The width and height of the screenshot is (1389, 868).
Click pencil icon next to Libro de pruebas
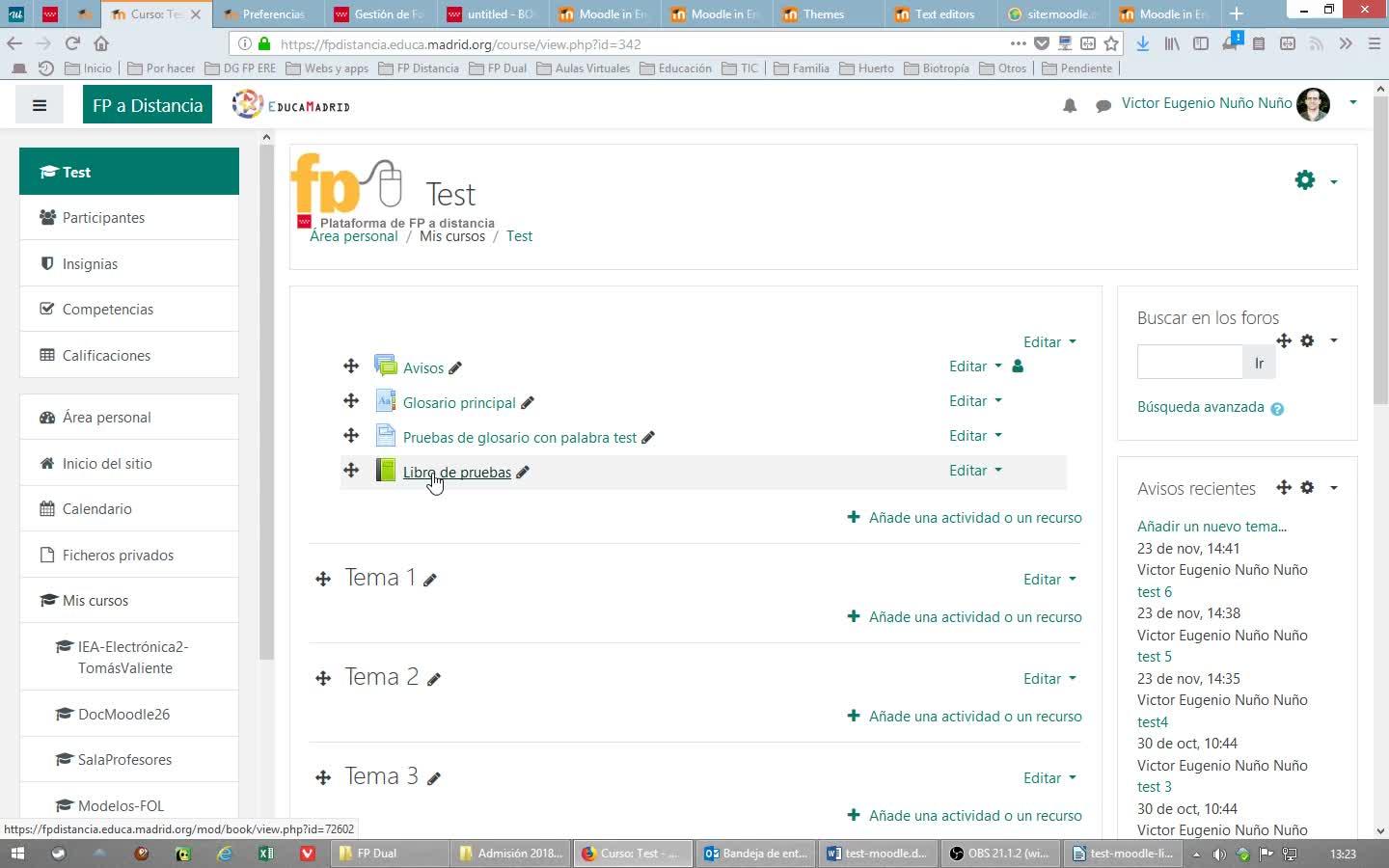tap(523, 472)
